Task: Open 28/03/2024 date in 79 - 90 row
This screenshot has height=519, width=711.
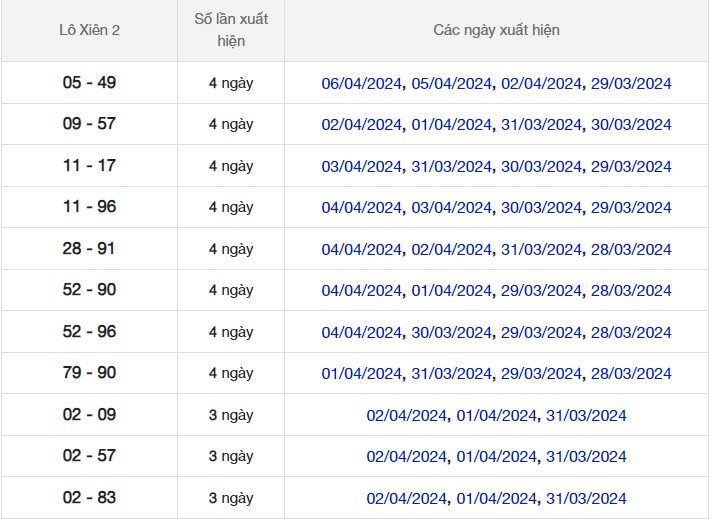Action: coord(631,374)
